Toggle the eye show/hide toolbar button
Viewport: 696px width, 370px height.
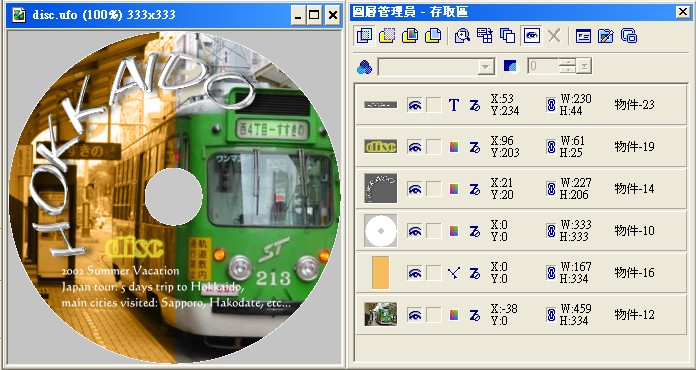[531, 35]
